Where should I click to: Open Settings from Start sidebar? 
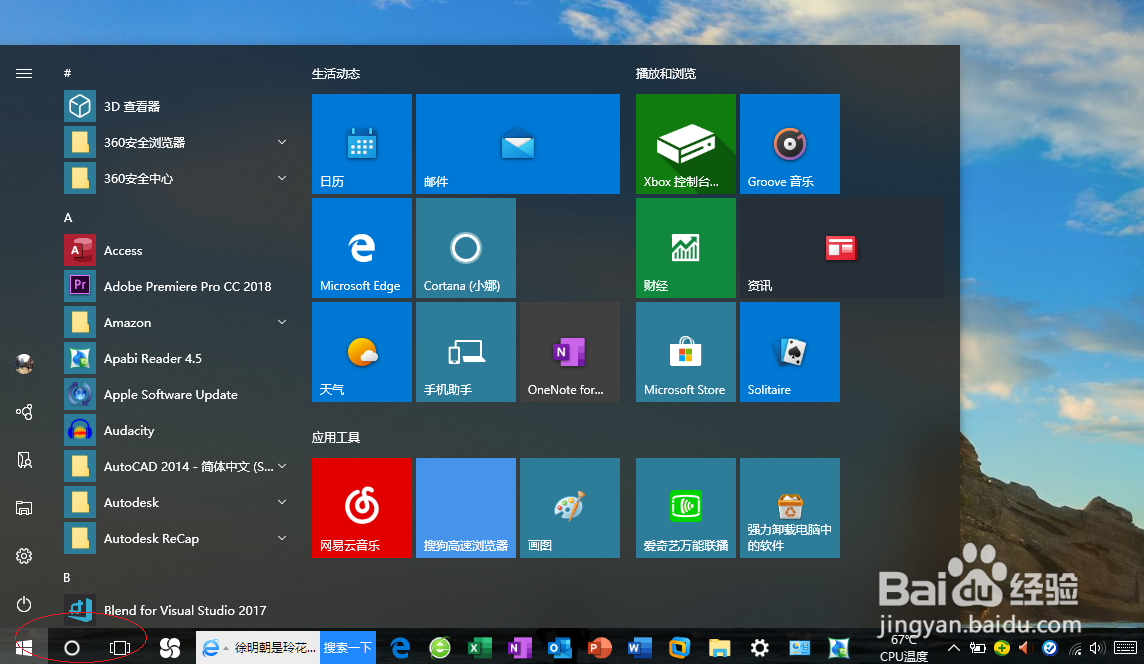pyautogui.click(x=24, y=556)
